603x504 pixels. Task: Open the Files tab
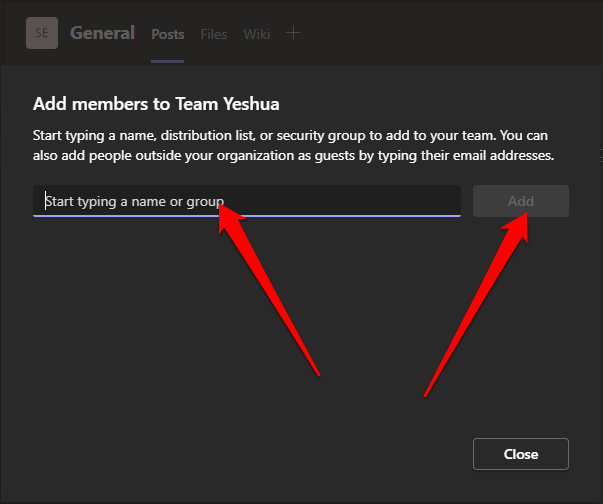pyautogui.click(x=213, y=34)
